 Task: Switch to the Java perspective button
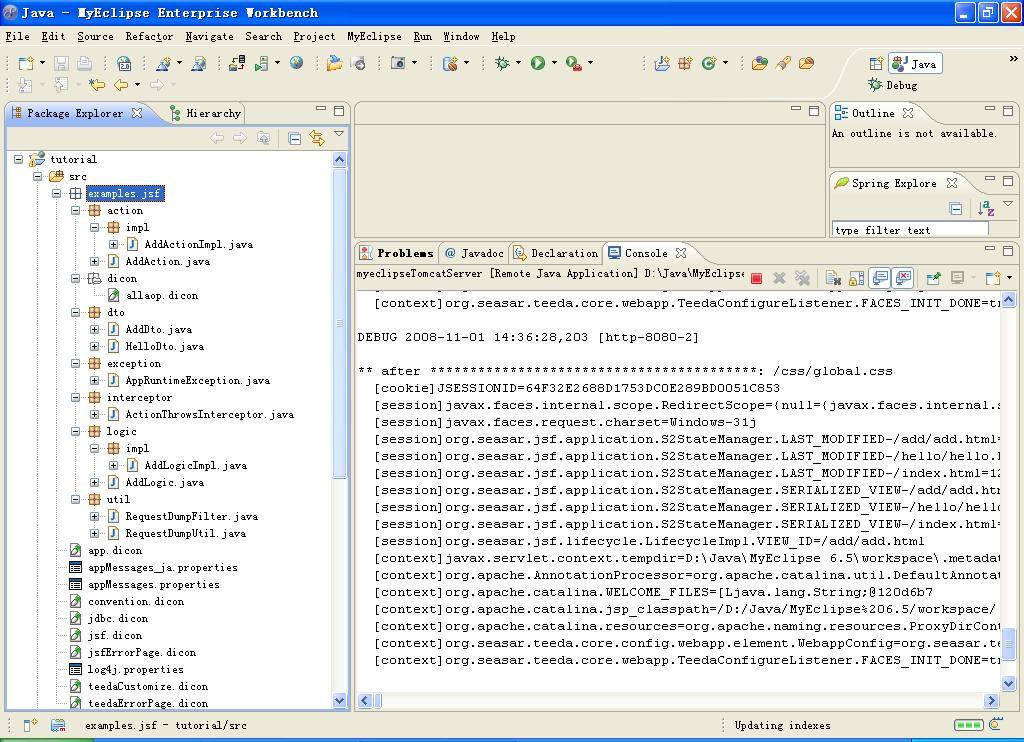915,64
